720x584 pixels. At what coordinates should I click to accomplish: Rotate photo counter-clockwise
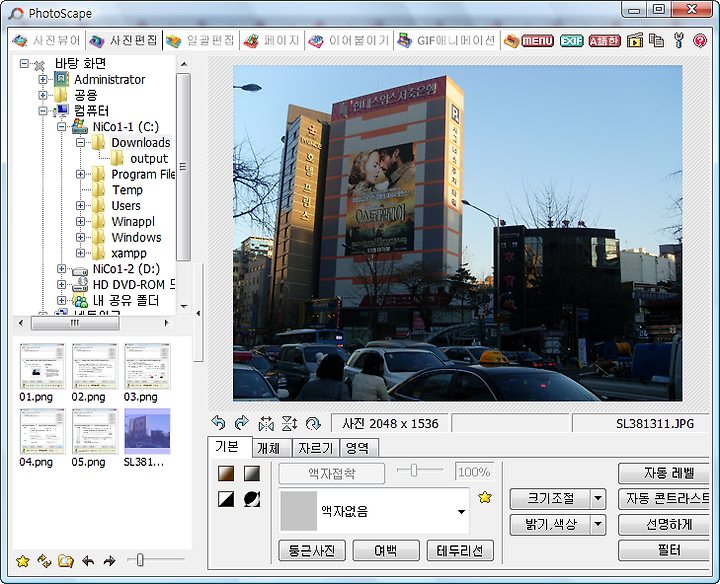click(219, 423)
